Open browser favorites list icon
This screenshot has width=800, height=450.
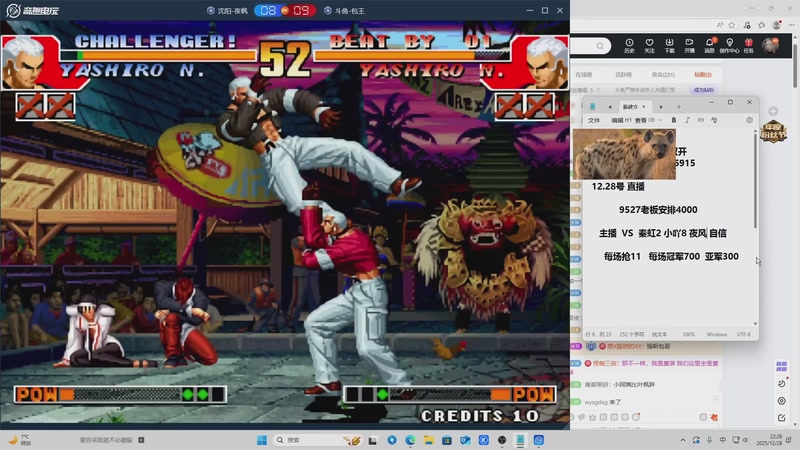tap(761, 24)
